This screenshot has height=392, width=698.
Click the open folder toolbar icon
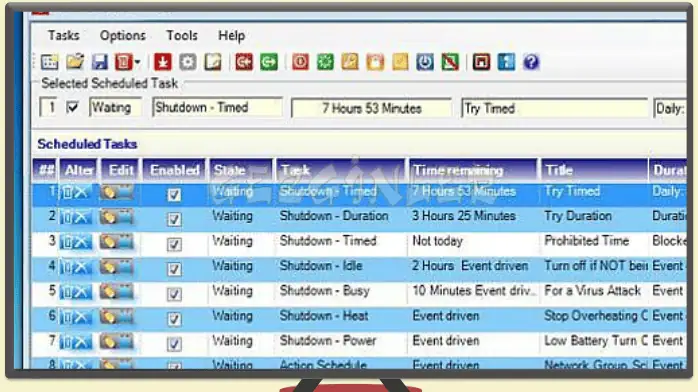pyautogui.click(x=75, y=62)
